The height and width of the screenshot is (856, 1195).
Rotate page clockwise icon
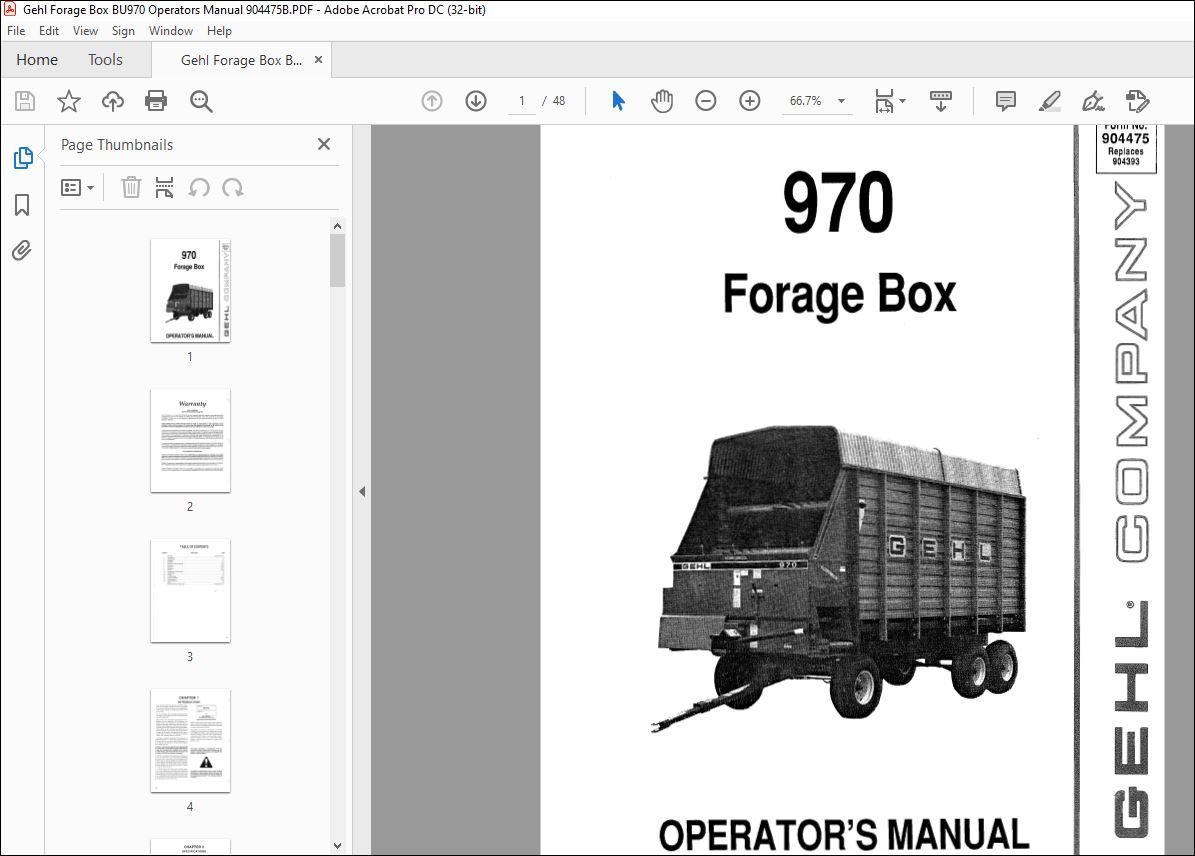[x=232, y=188]
